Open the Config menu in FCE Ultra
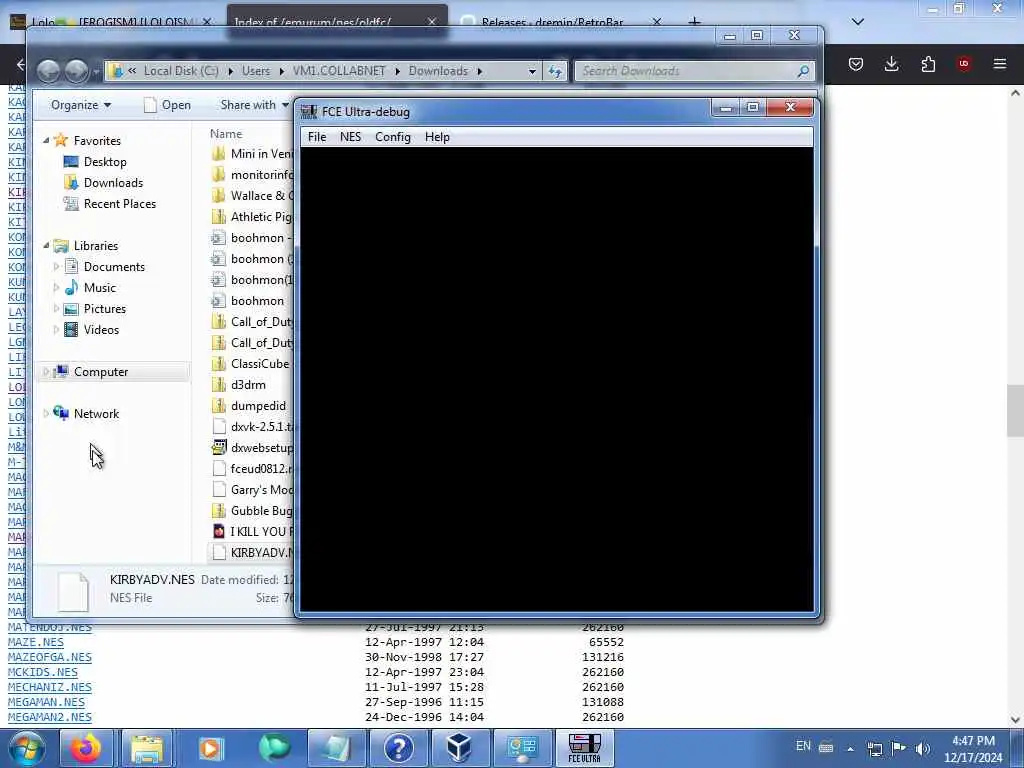1024x768 pixels. 392,137
